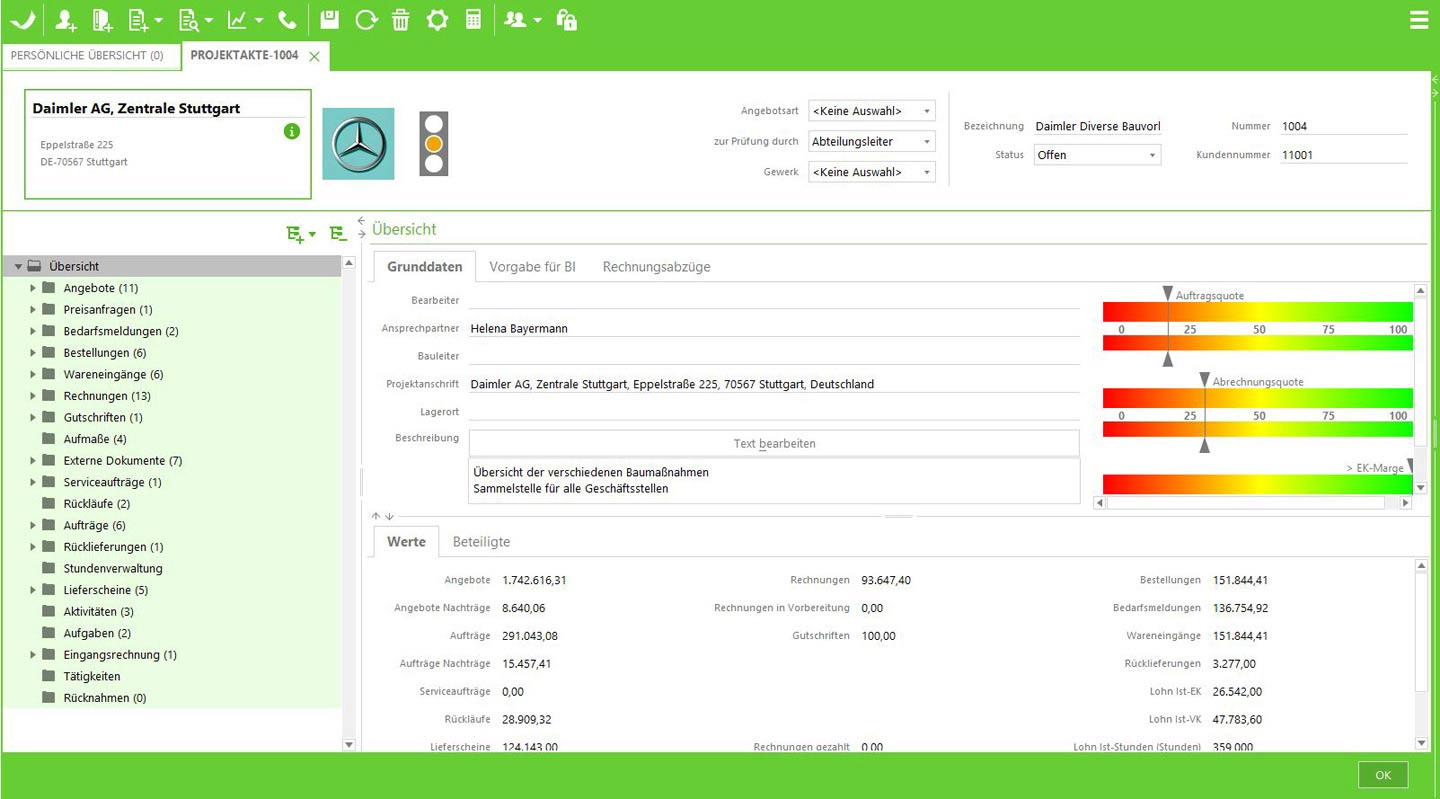Click the Kundennummer field showing 11001
This screenshot has width=1440, height=799.
pos(1343,155)
